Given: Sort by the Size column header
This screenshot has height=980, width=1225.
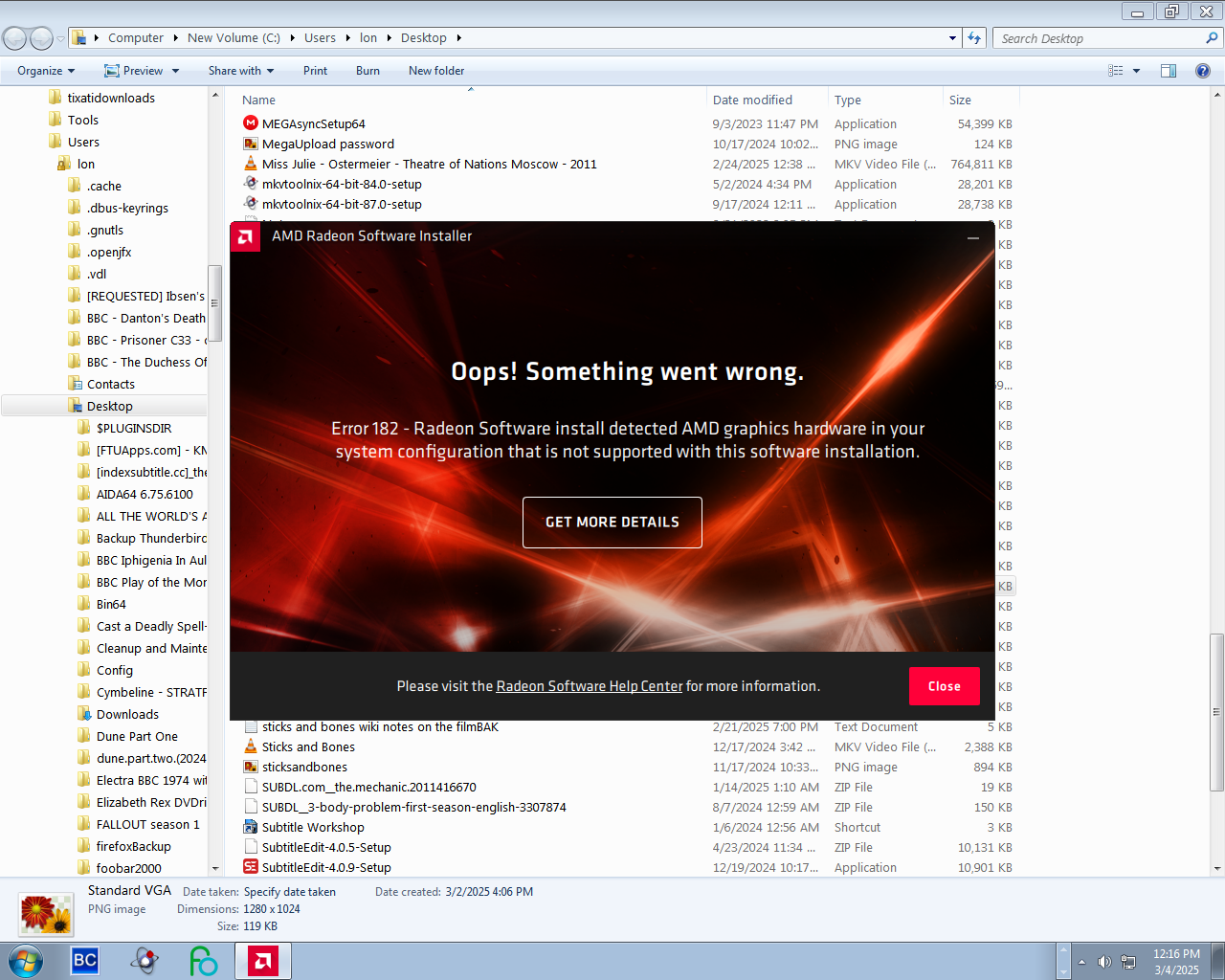Looking at the screenshot, I should click(981, 100).
